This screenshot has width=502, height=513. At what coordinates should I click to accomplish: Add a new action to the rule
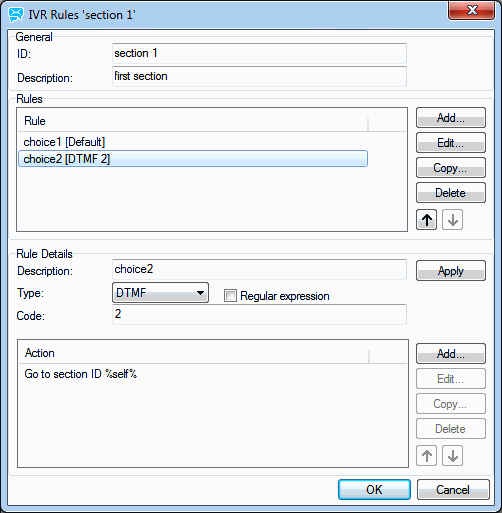(451, 354)
